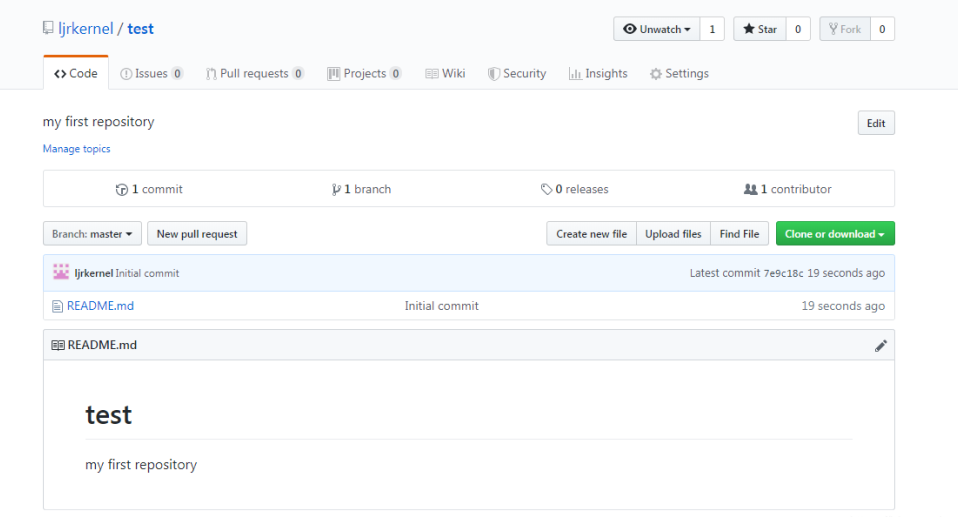Click Find File

coord(739,233)
